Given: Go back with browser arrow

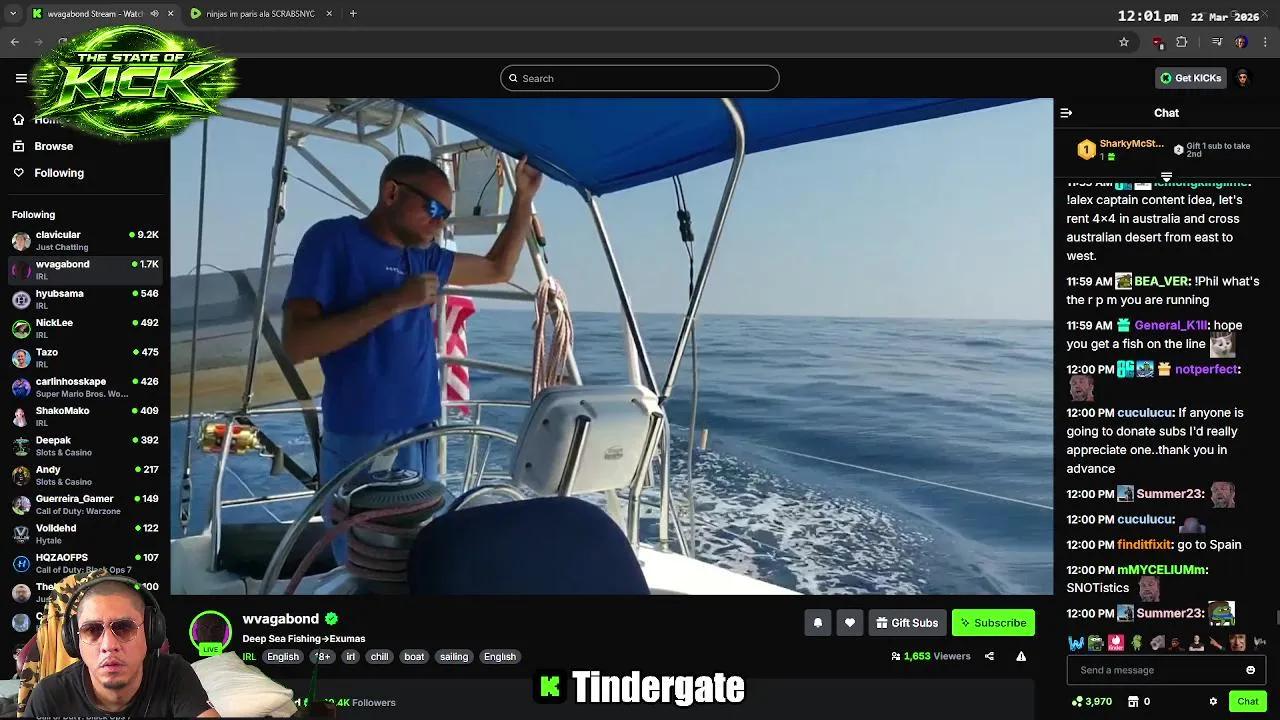Looking at the screenshot, I should click(x=15, y=42).
